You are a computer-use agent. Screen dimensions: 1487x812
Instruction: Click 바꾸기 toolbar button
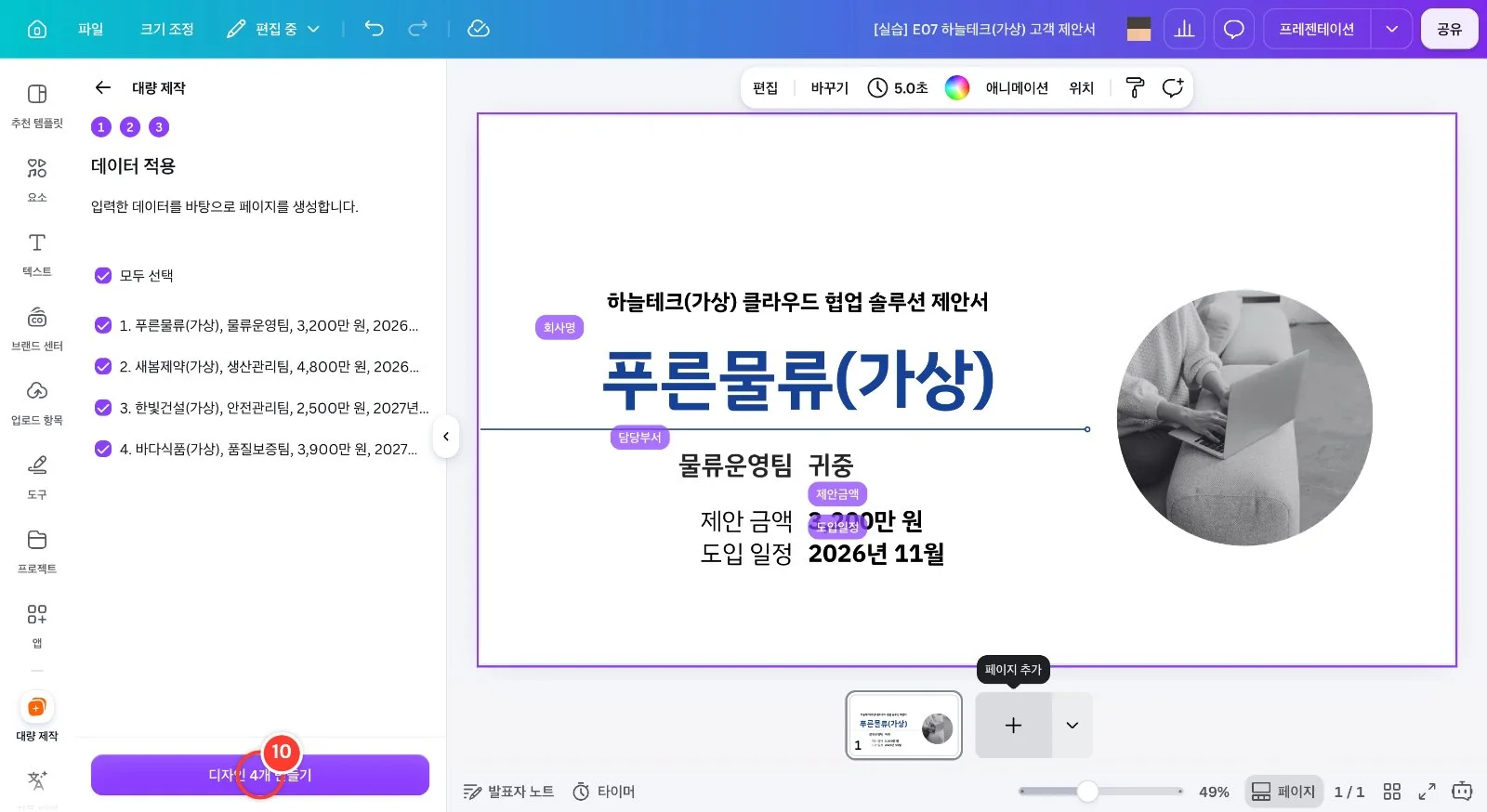coord(829,87)
